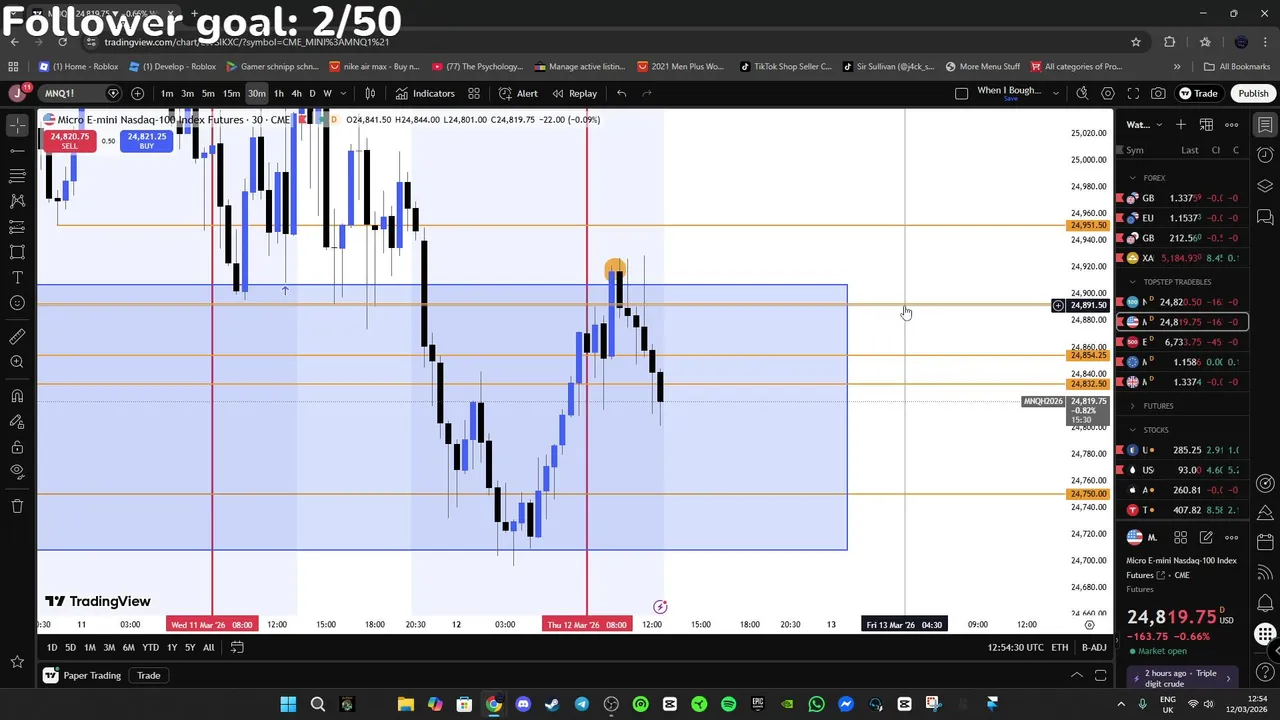Open the Alerts panel clock icon
Viewport: 1280px width, 720px height.
(1265, 155)
